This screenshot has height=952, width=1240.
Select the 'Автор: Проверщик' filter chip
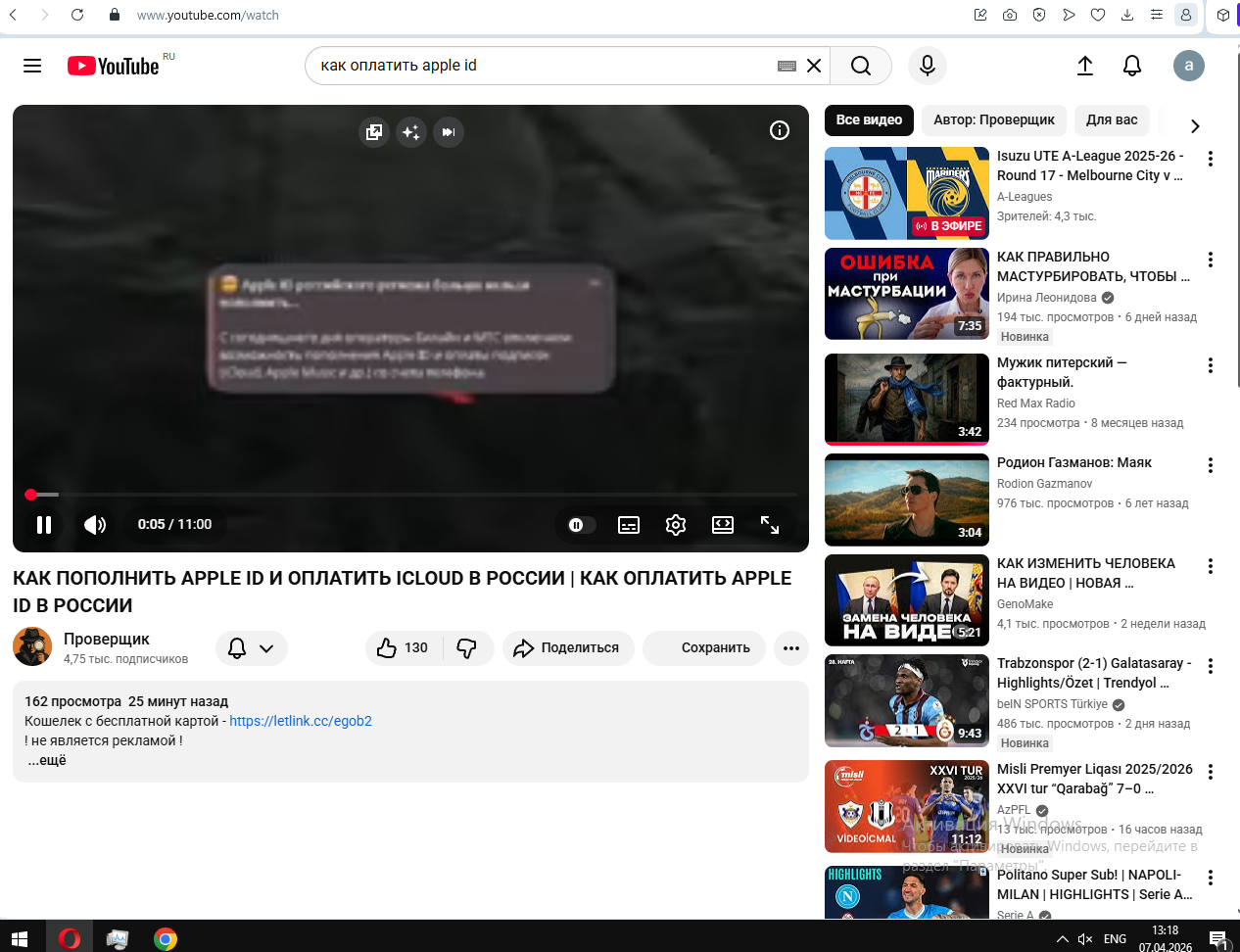993,120
